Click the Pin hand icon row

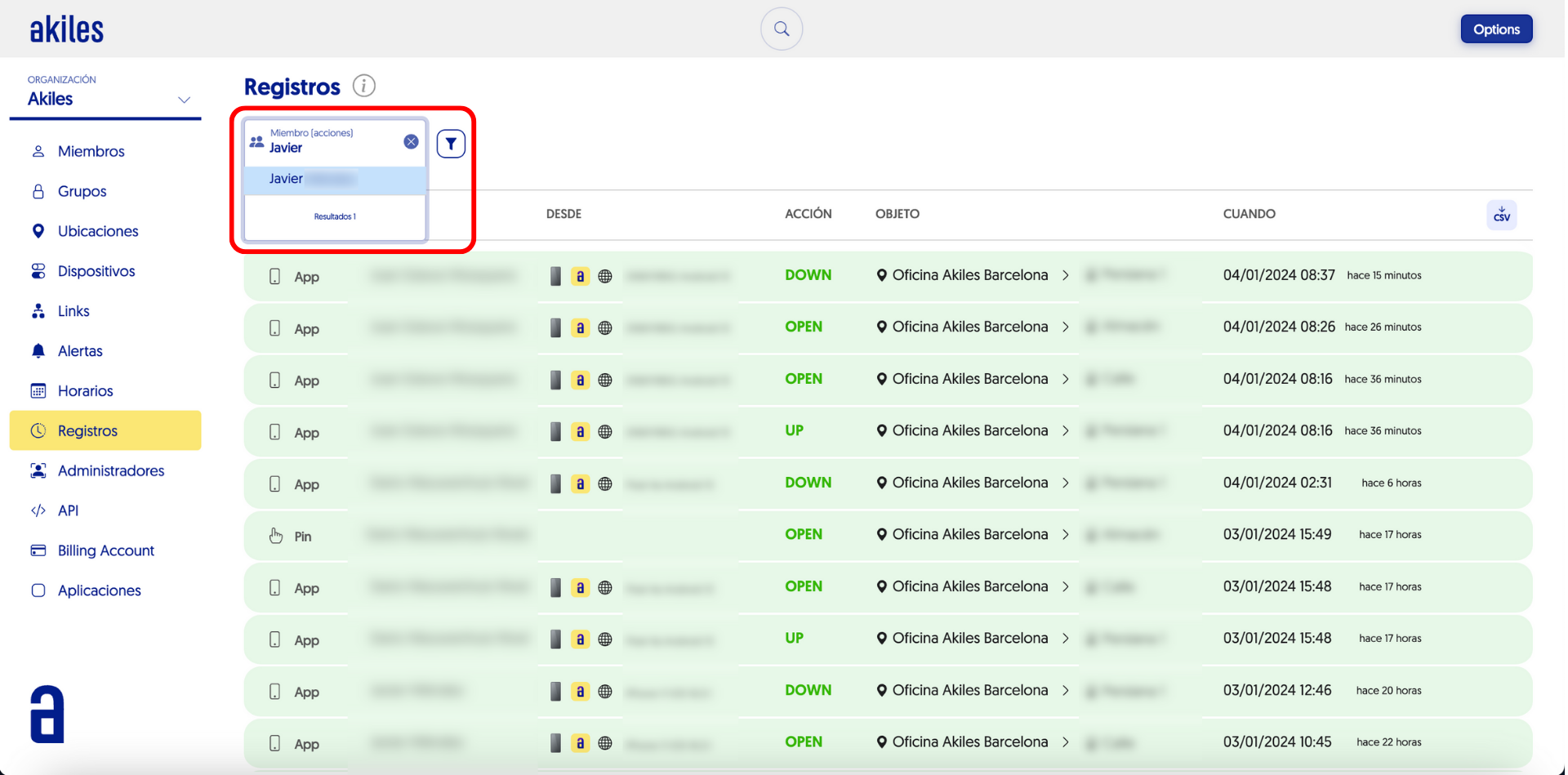point(276,536)
